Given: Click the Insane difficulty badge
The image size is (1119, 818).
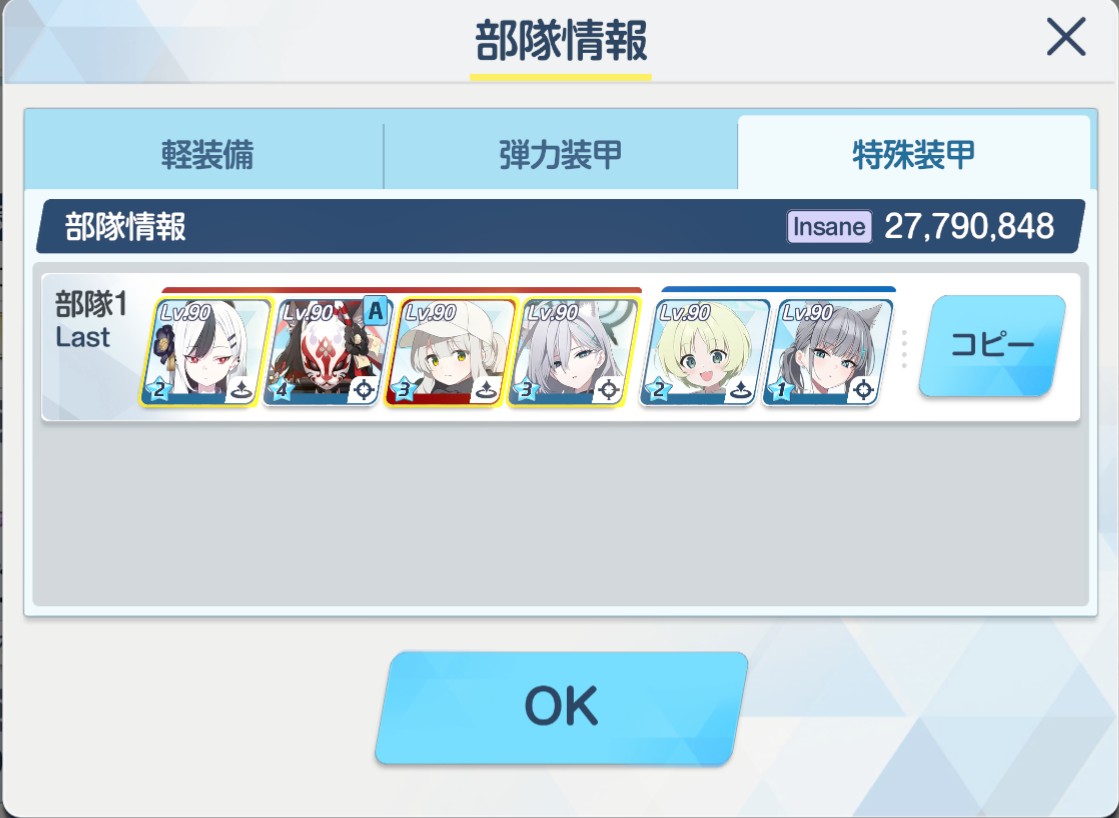Looking at the screenshot, I should (x=829, y=227).
